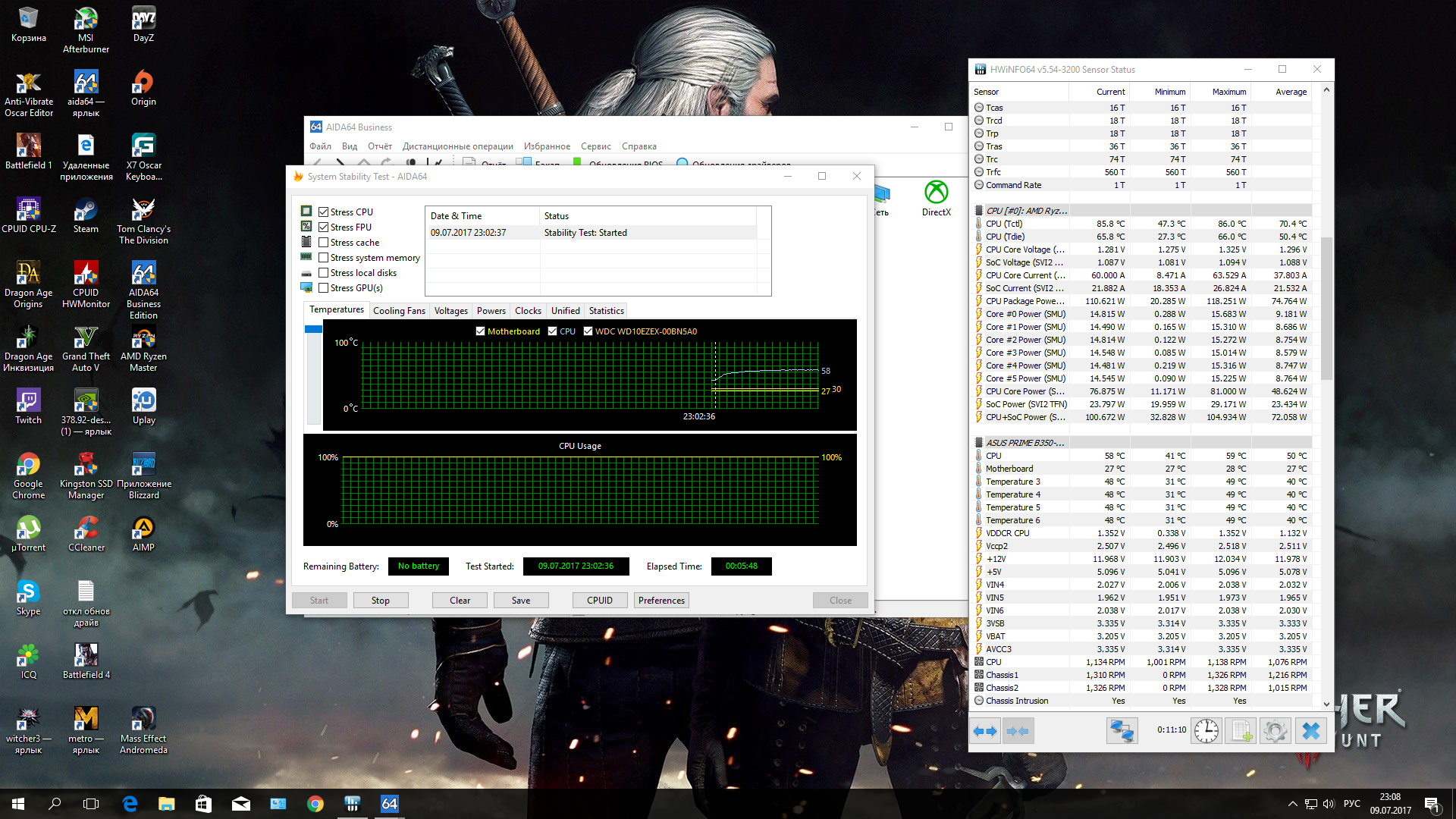Start logging sensors to file icon

(1241, 731)
